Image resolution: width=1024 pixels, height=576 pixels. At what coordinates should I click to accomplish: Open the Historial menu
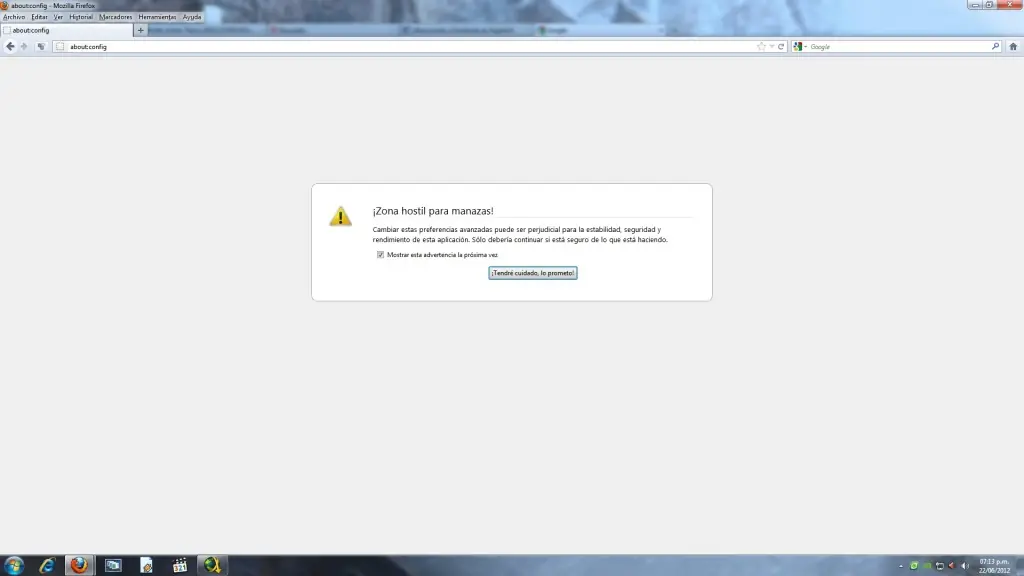click(x=81, y=17)
